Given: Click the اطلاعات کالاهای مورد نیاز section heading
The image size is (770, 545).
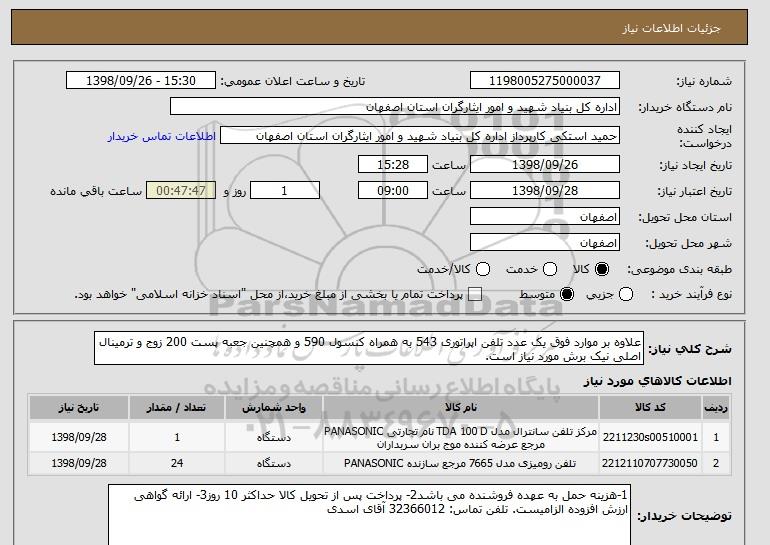Looking at the screenshot, I should (658, 381).
